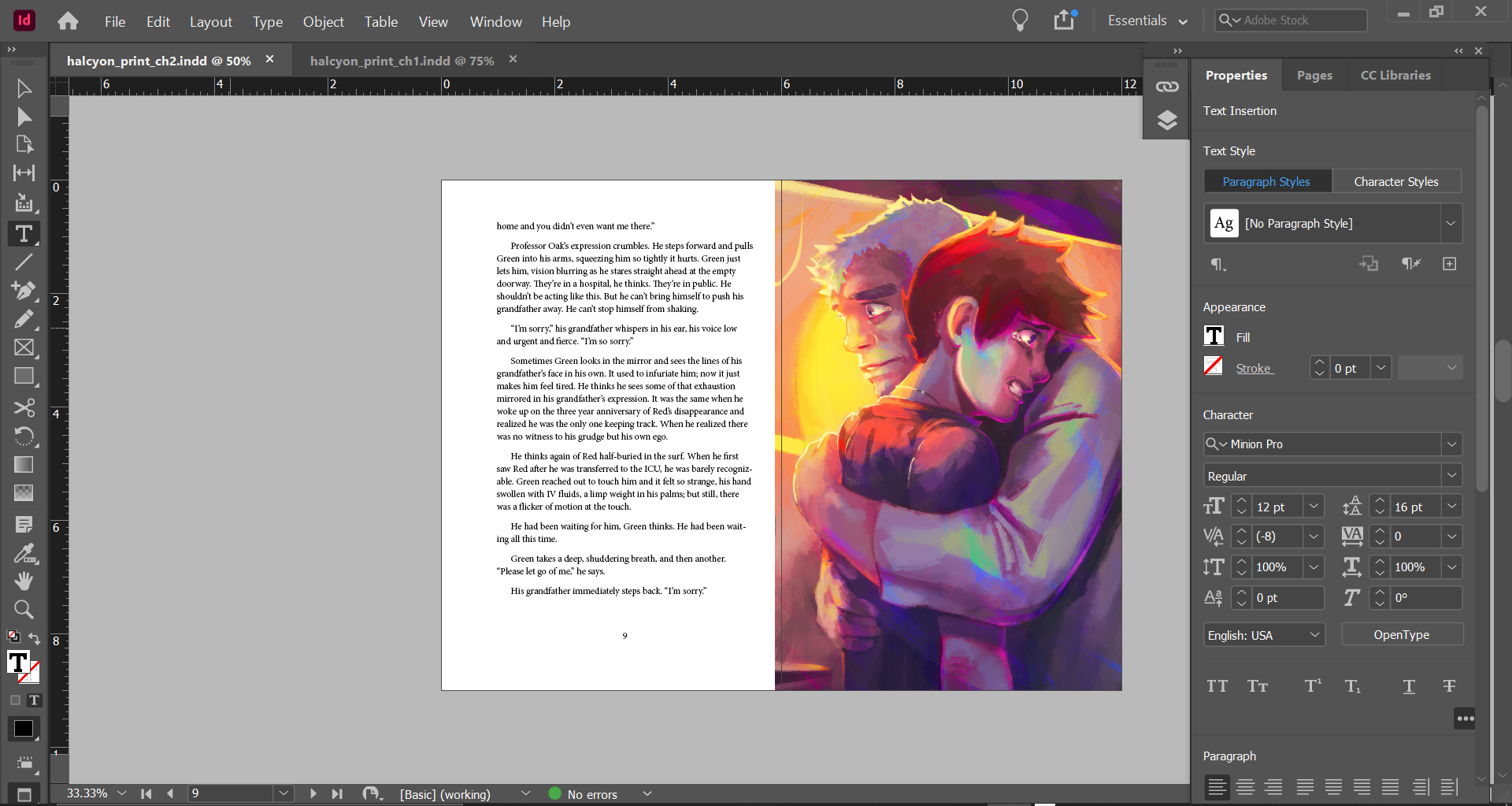The width and height of the screenshot is (1512, 806).
Task: Open the Links panel icon
Action: tap(1167, 87)
